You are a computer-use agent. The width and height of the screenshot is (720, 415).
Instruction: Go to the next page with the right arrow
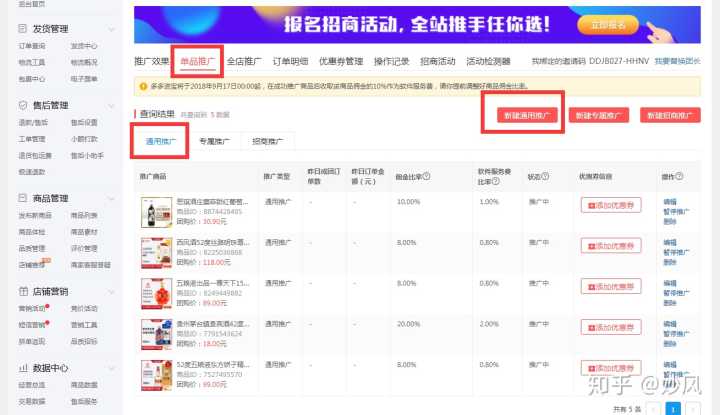click(x=693, y=408)
